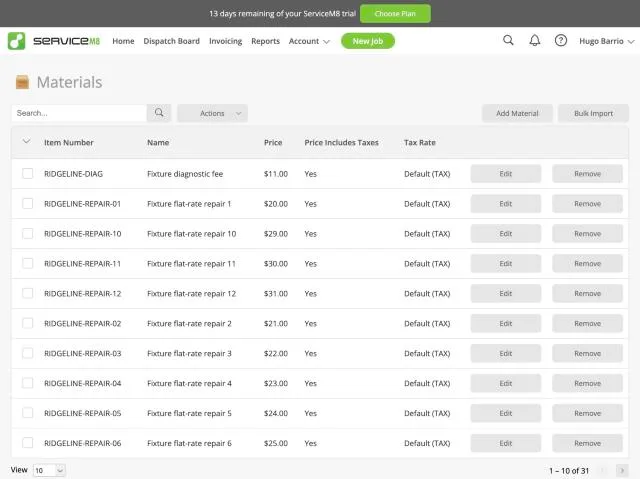640x479 pixels.
Task: Tick the RIDGELINE-REPAIR-01 checkbox
Action: [x=28, y=203]
